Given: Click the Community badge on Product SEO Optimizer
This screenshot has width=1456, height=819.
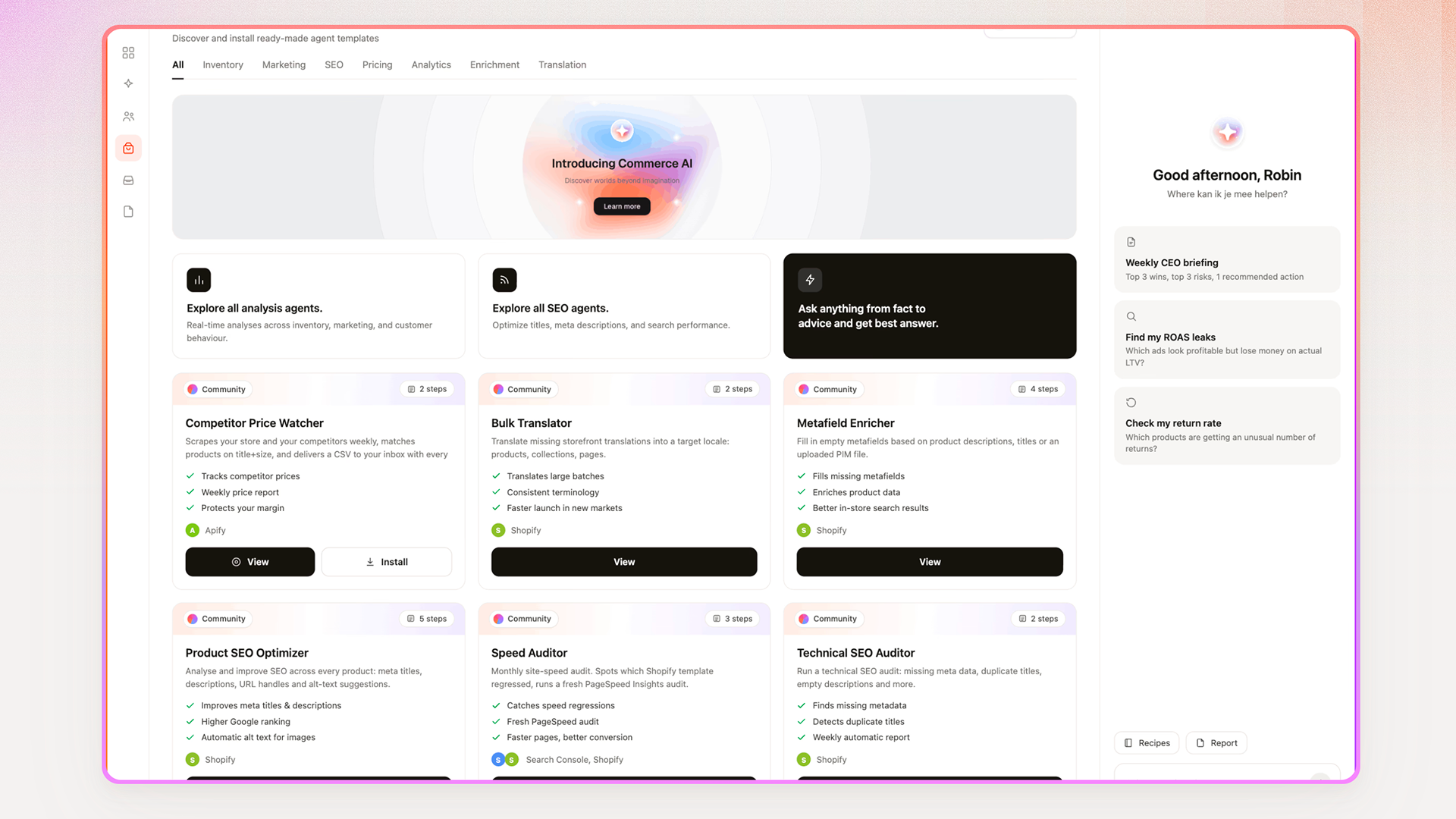Looking at the screenshot, I should [217, 619].
